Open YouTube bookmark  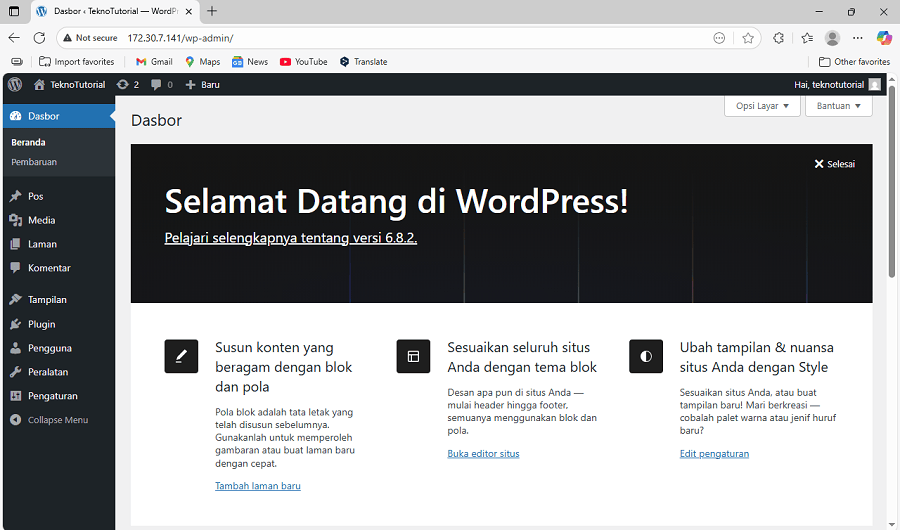pyautogui.click(x=303, y=61)
